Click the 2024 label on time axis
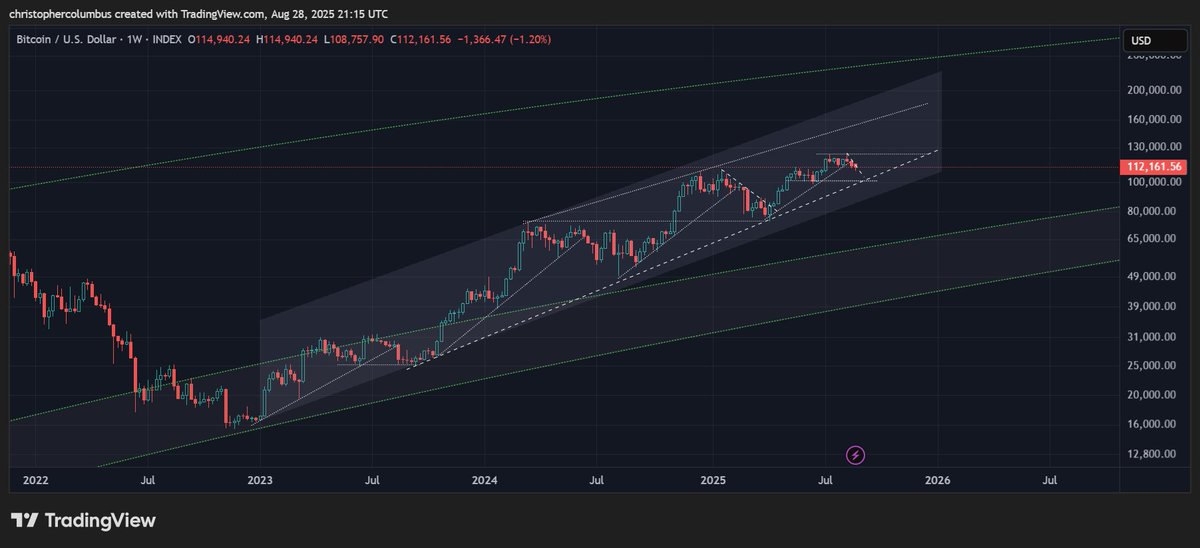This screenshot has height=548, width=1200. click(485, 481)
